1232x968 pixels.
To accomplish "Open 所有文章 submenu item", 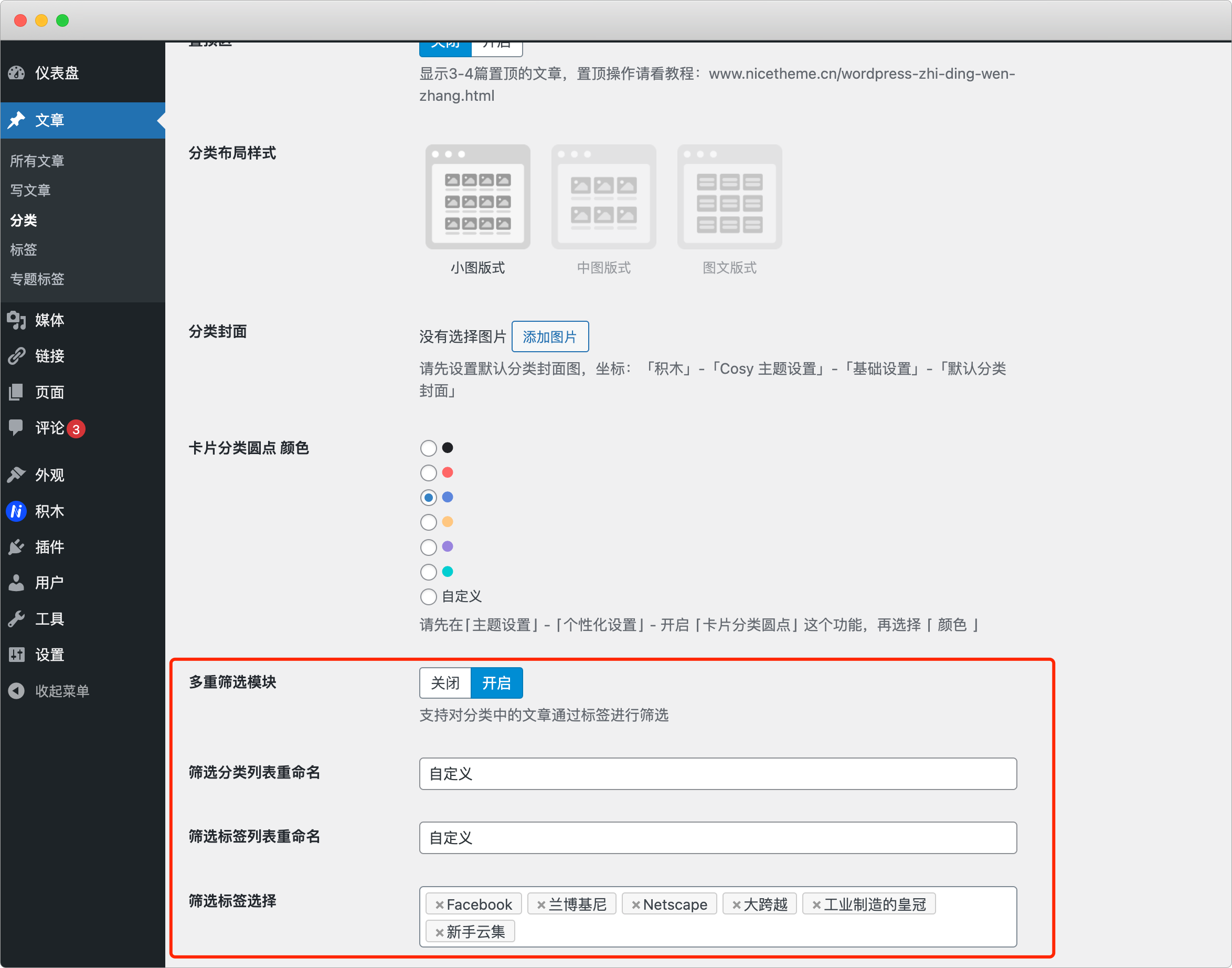I will 37,161.
